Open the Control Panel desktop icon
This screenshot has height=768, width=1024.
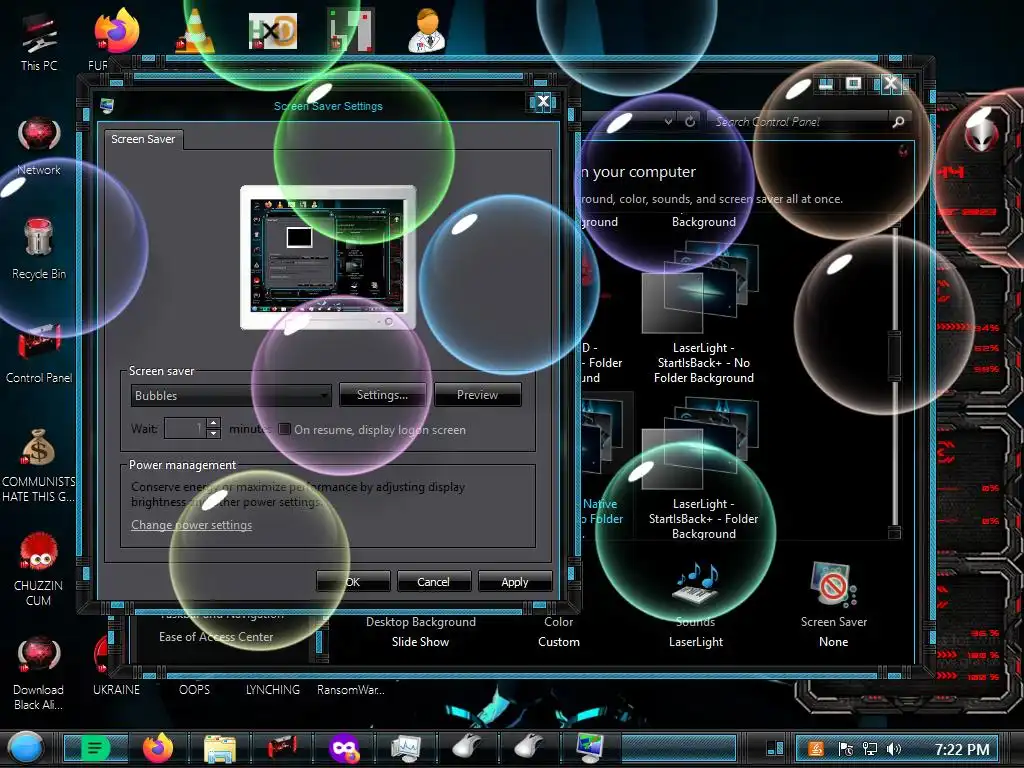tap(39, 353)
